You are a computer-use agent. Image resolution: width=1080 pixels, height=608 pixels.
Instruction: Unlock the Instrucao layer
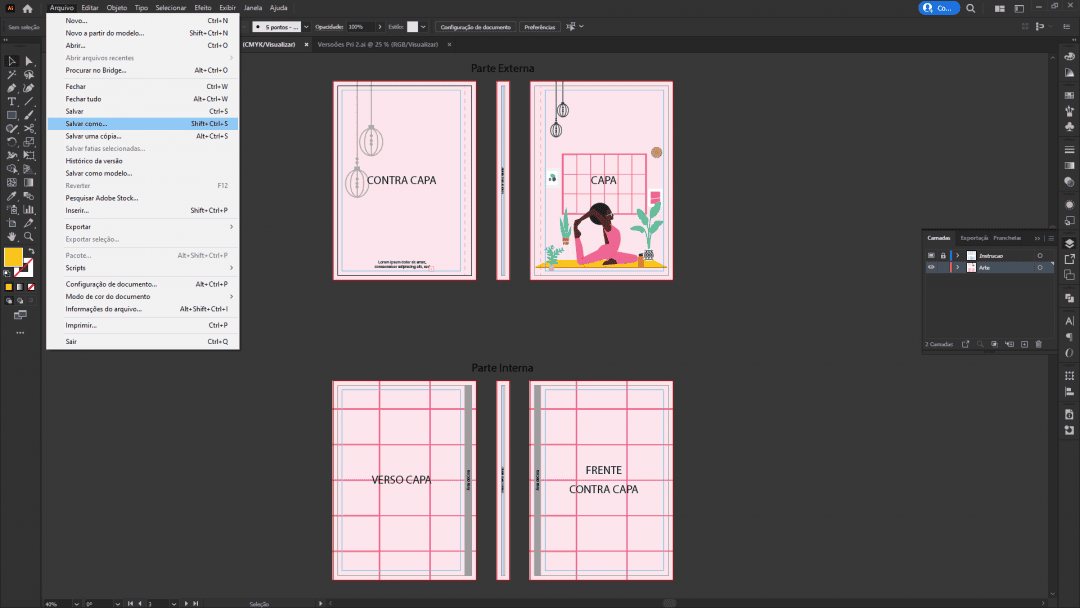click(x=942, y=256)
